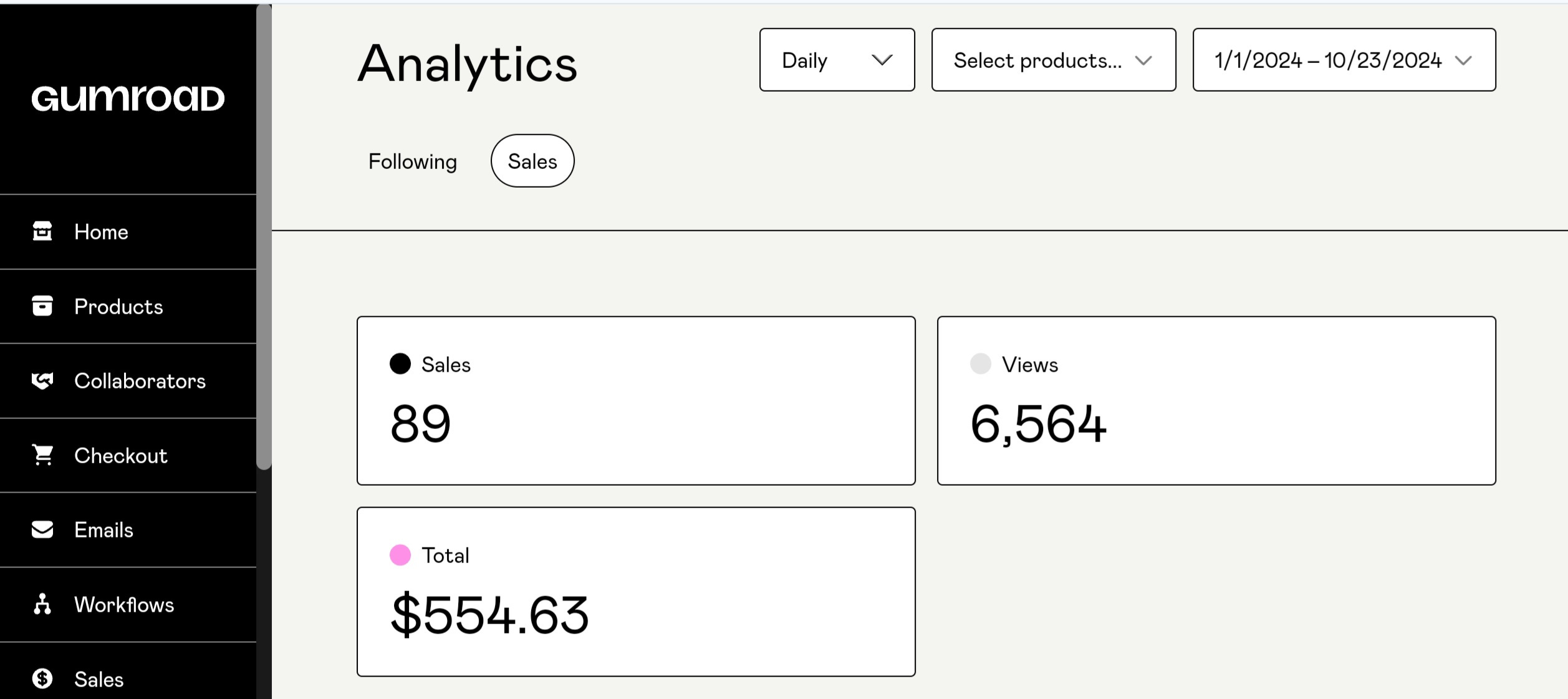Expand the Select products dropdown
Viewport: 1568px width, 699px height.
click(1054, 60)
